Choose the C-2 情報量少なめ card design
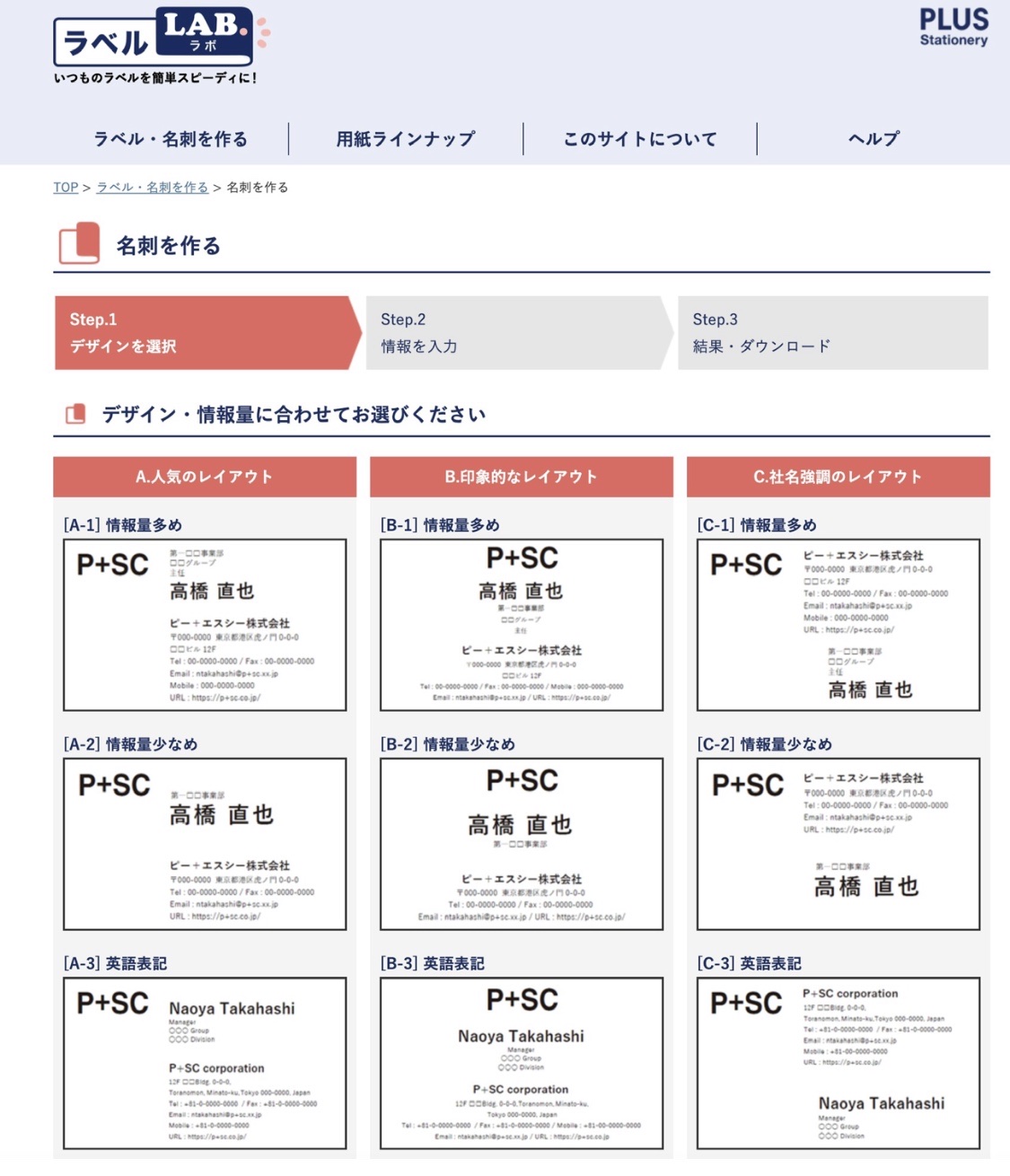 [839, 844]
